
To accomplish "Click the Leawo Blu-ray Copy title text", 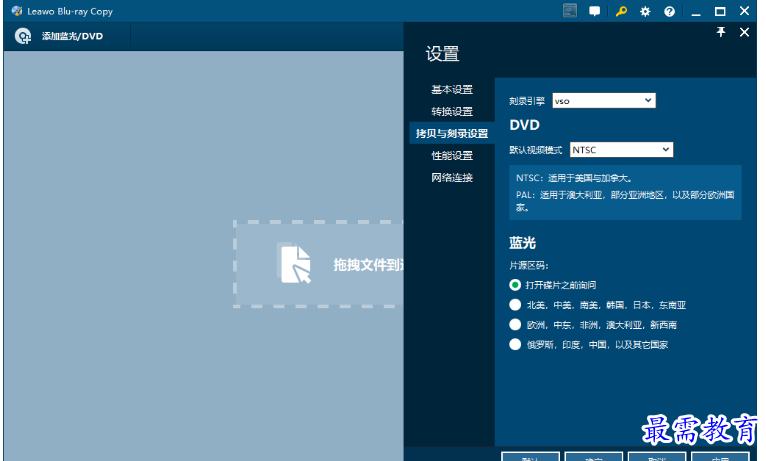I will [70, 11].
